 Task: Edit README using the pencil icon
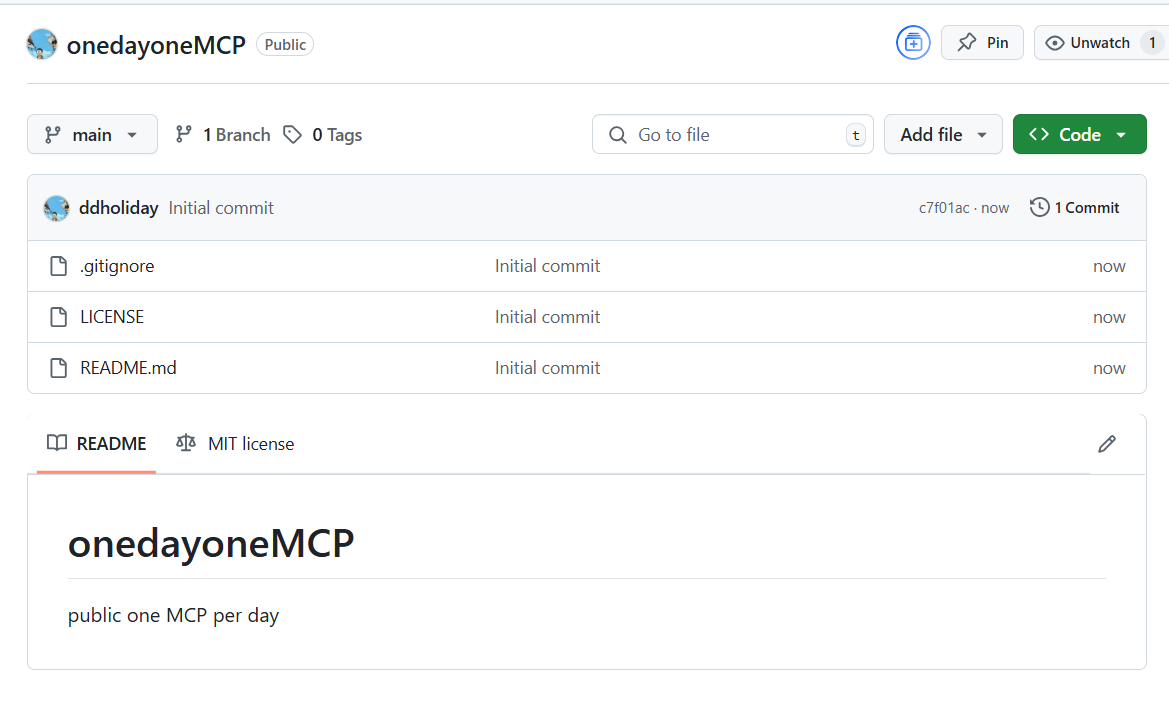[x=1106, y=444]
